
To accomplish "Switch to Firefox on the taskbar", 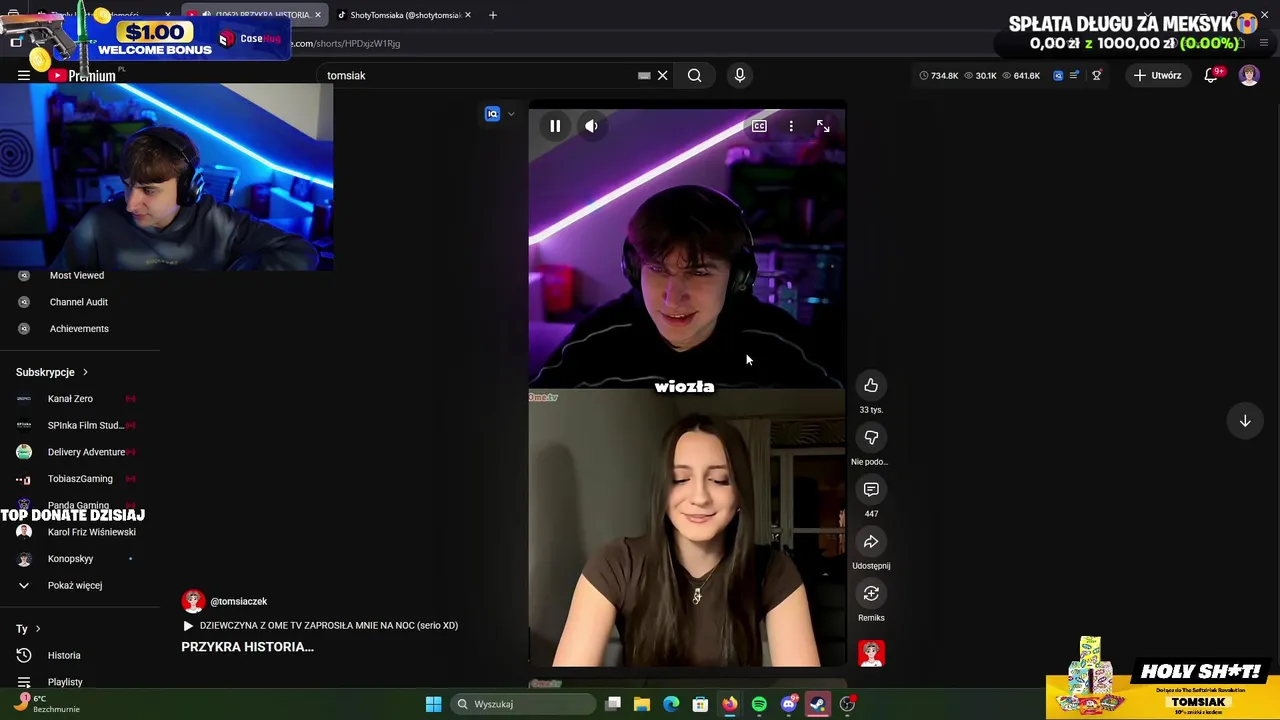I will point(730,704).
